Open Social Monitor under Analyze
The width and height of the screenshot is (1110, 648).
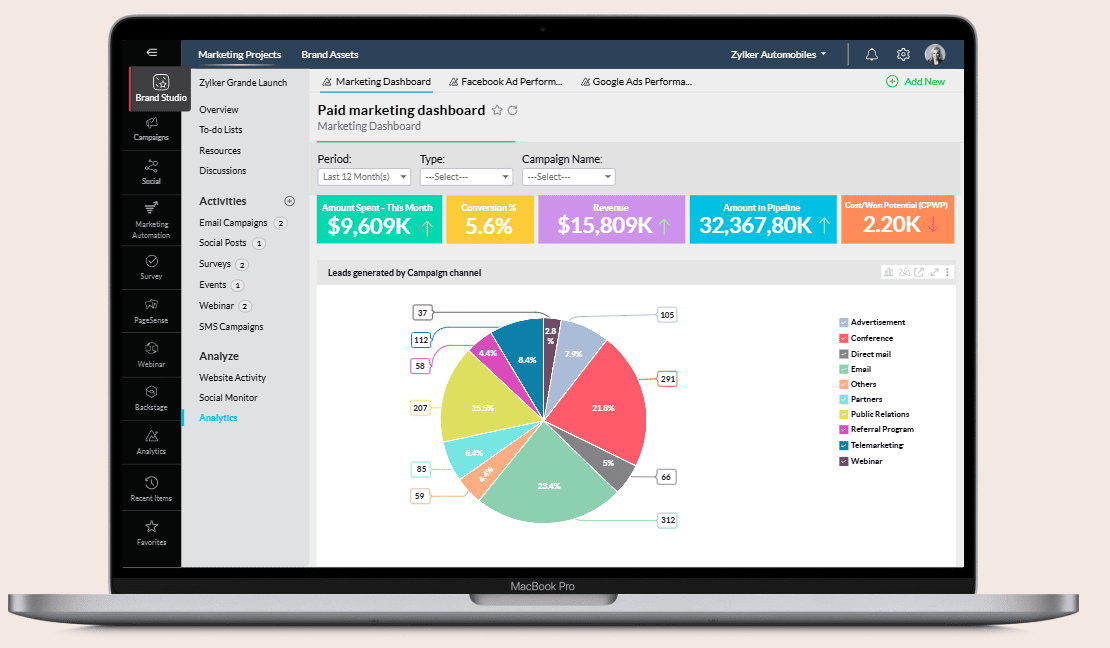pos(229,398)
